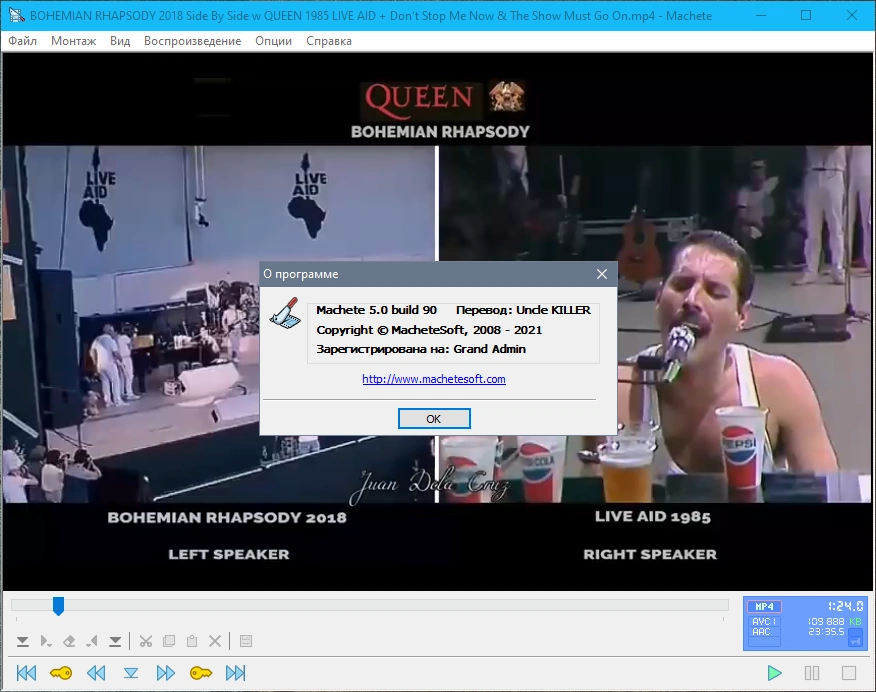Jump to selection end icon after the set-end marker

115,641
